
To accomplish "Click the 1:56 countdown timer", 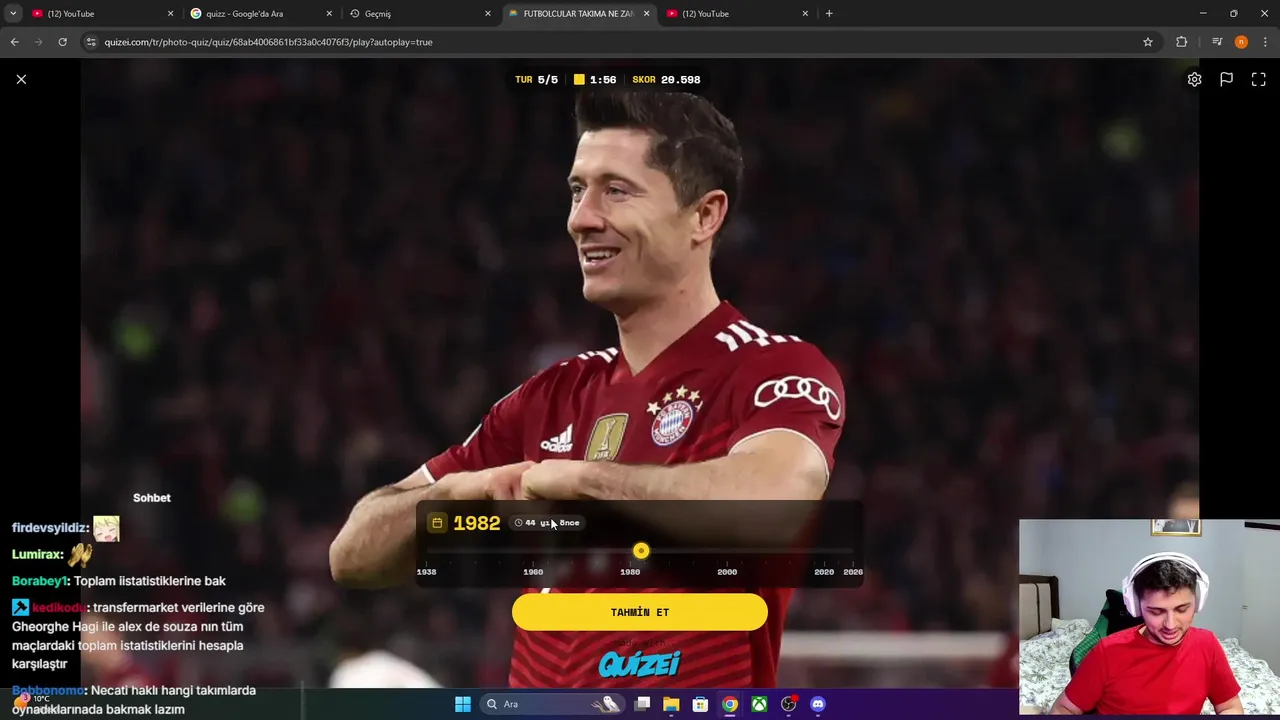I will [x=595, y=80].
